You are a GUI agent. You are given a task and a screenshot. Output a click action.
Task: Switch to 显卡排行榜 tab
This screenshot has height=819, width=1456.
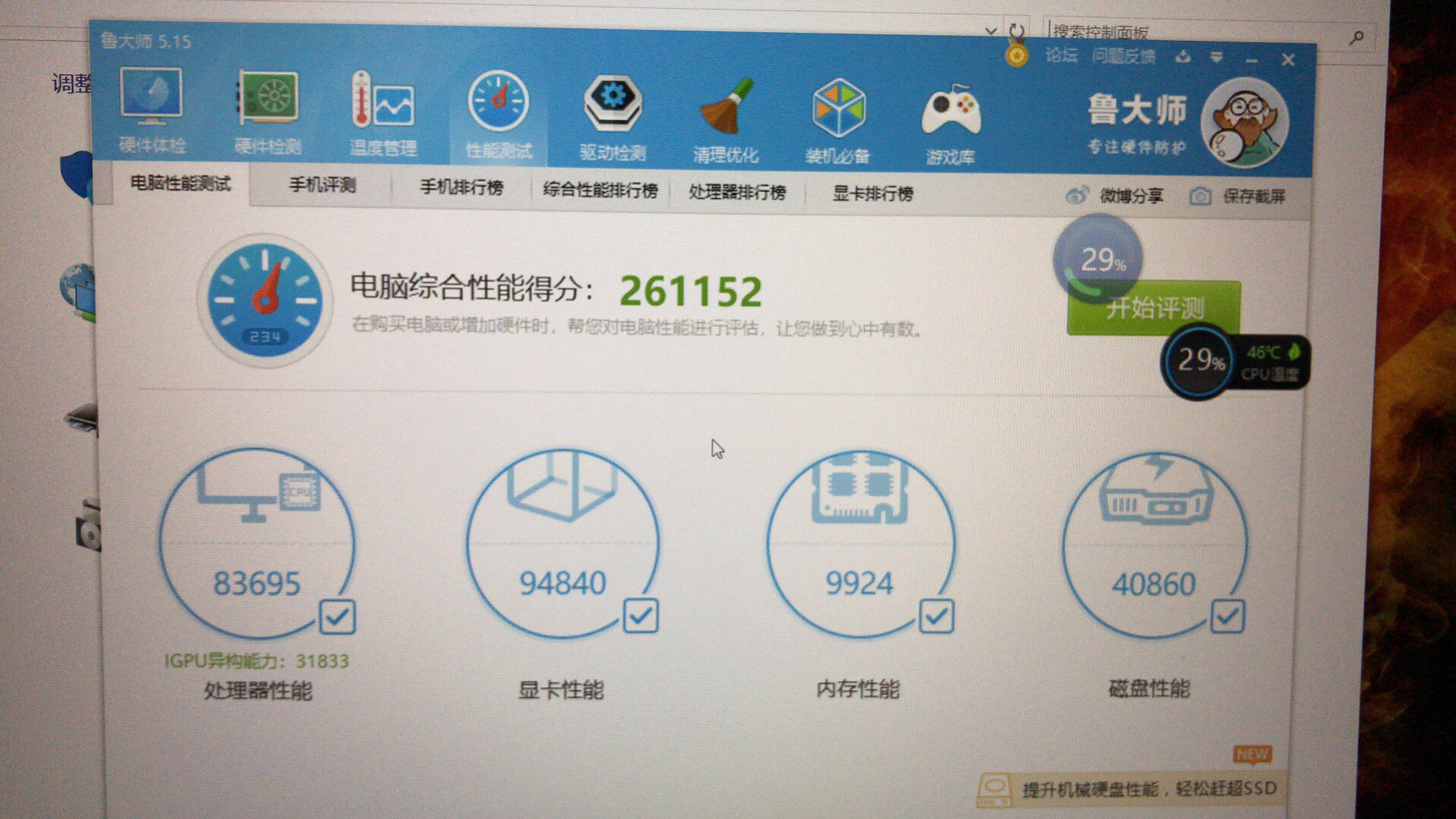872,193
